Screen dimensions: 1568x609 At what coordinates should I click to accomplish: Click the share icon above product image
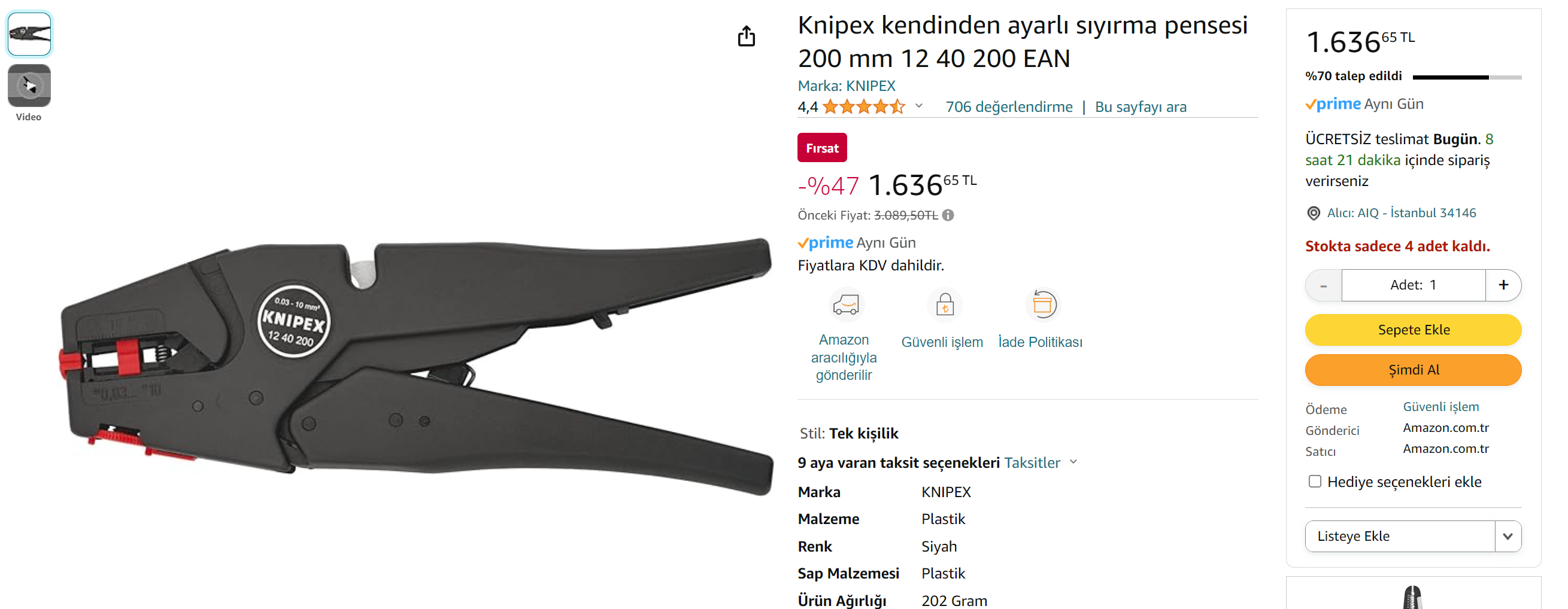point(746,36)
